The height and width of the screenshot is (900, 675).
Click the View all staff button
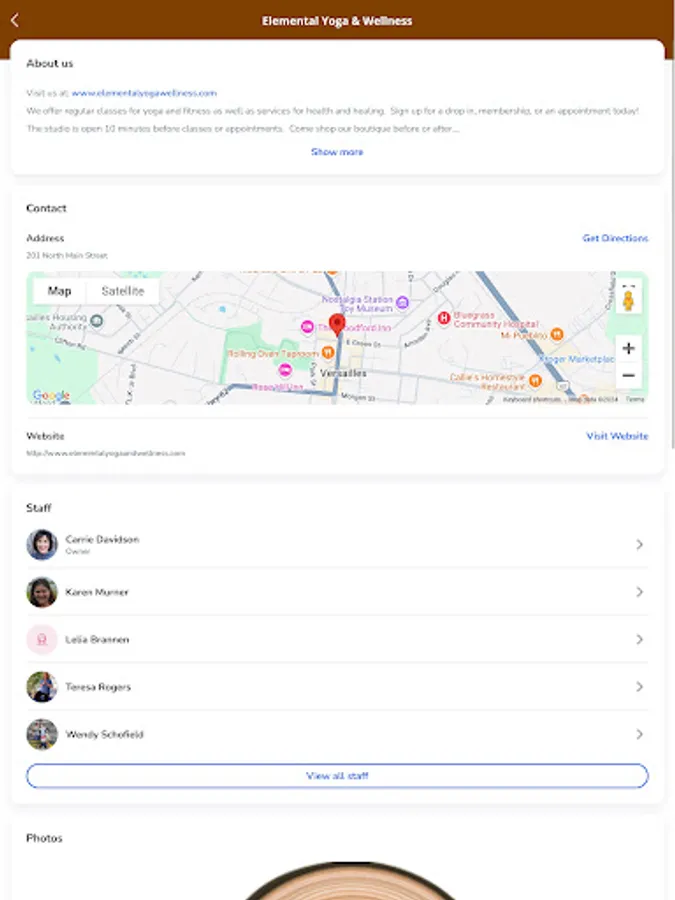click(x=337, y=776)
